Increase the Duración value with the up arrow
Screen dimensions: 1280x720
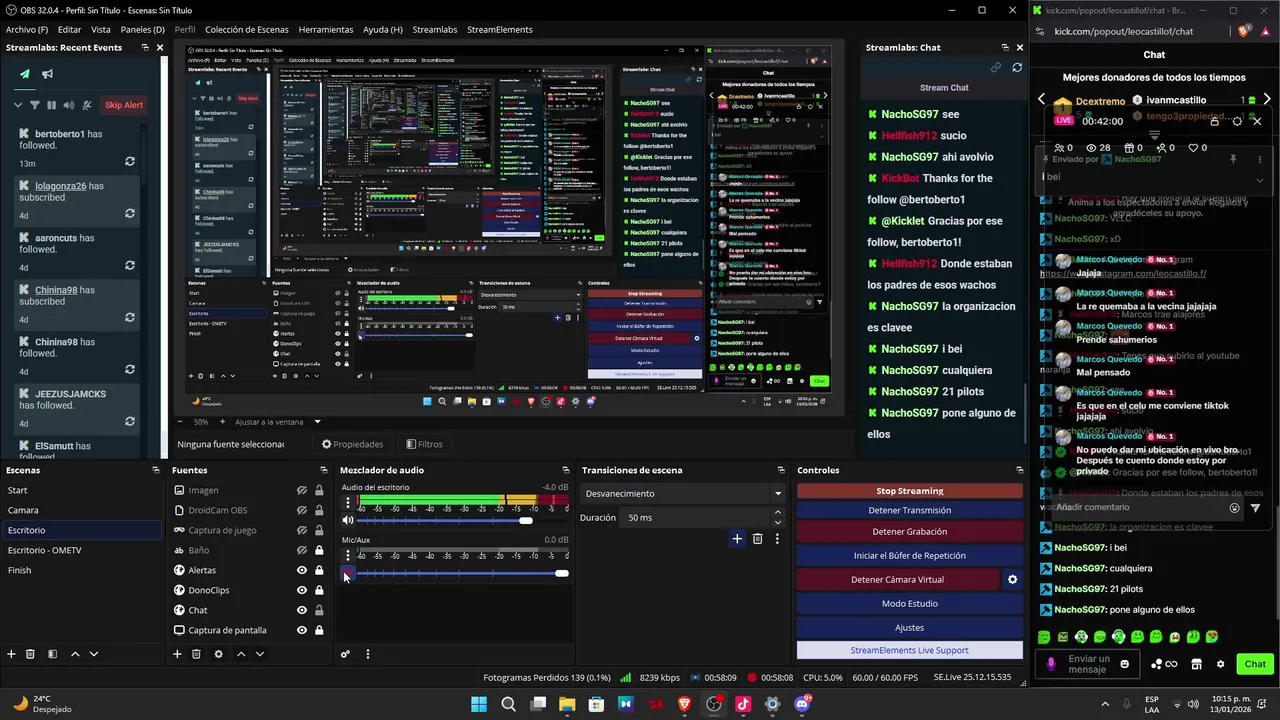point(778,513)
